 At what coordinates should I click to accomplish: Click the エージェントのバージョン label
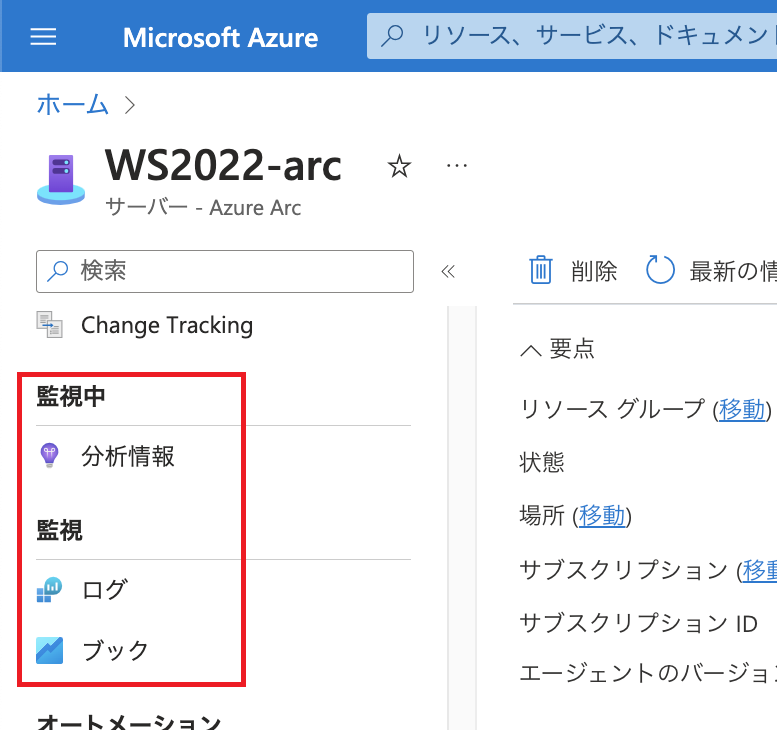click(x=648, y=673)
